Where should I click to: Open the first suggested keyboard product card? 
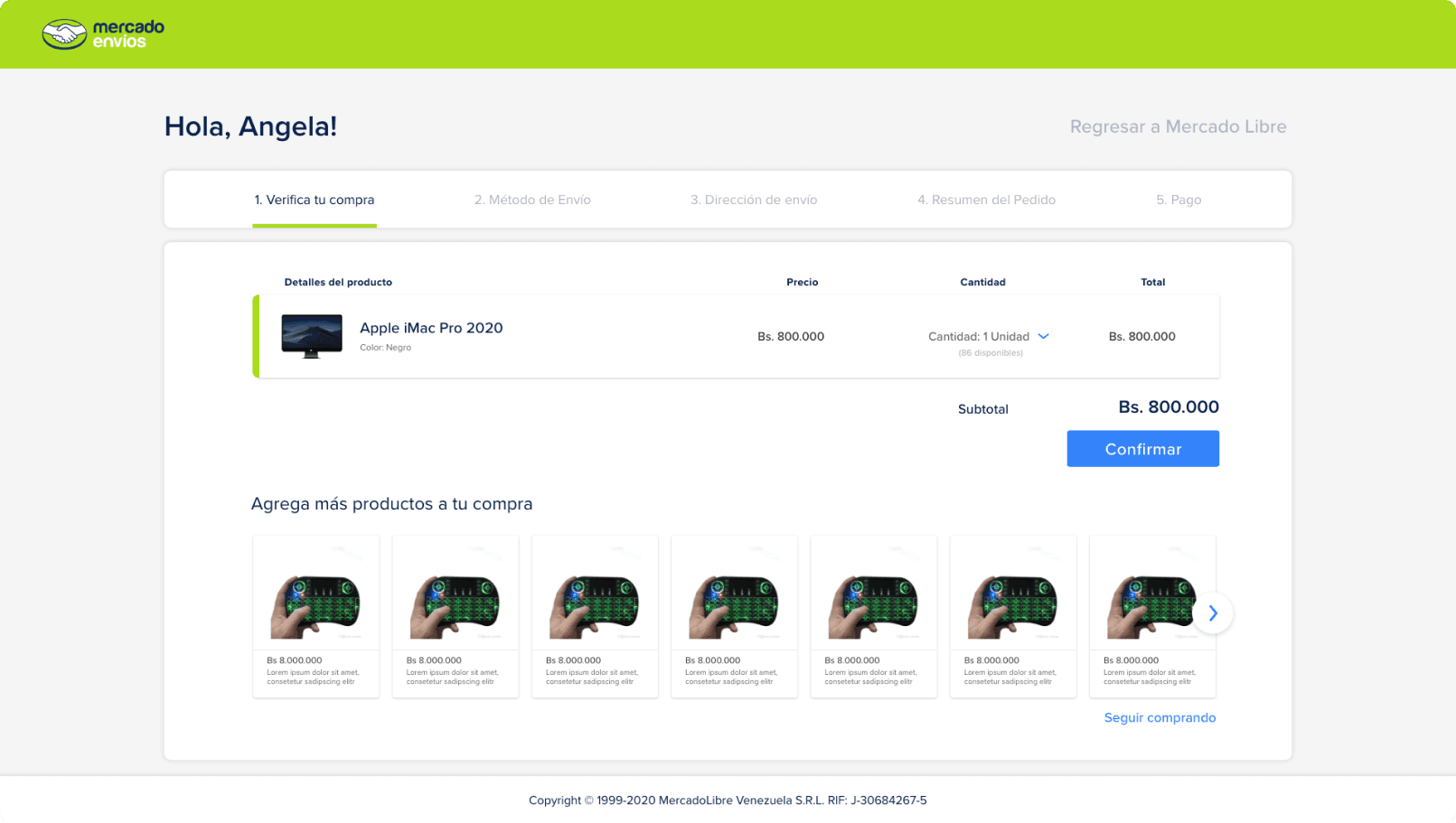tap(316, 616)
